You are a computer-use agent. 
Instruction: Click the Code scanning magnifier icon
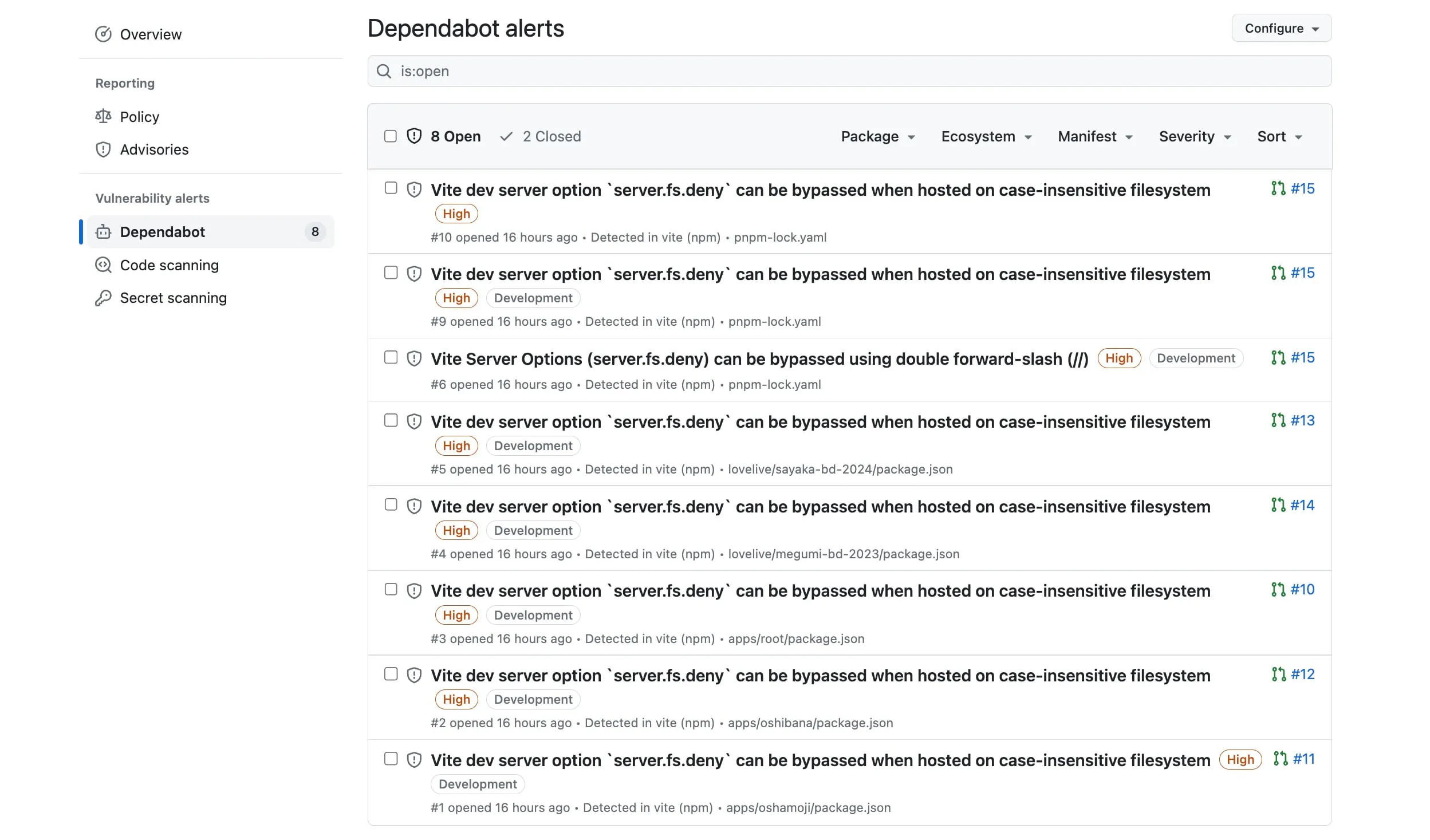(x=103, y=265)
